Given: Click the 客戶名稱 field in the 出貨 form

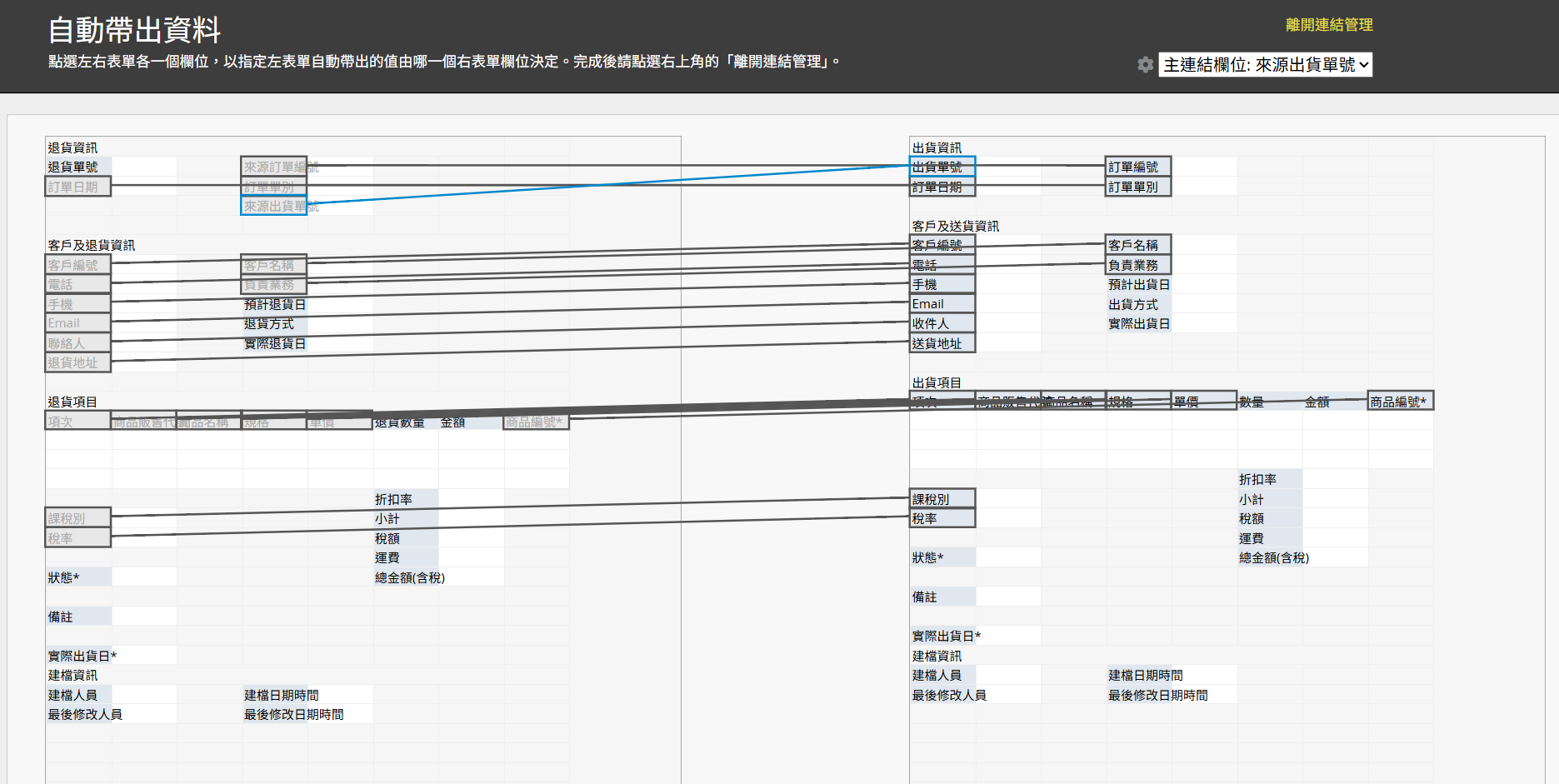Looking at the screenshot, I should (1137, 245).
